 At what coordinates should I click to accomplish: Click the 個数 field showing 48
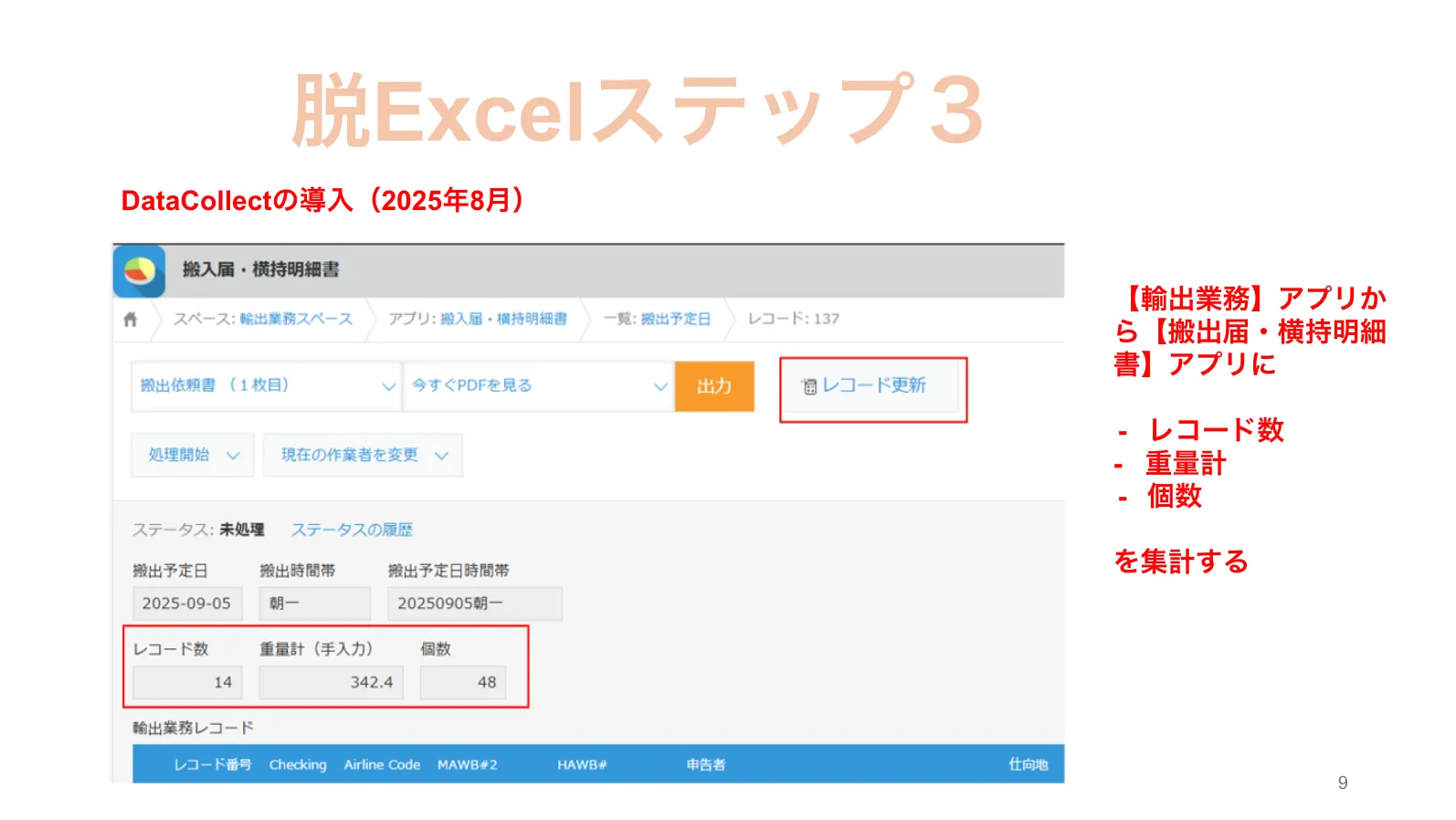click(x=462, y=682)
